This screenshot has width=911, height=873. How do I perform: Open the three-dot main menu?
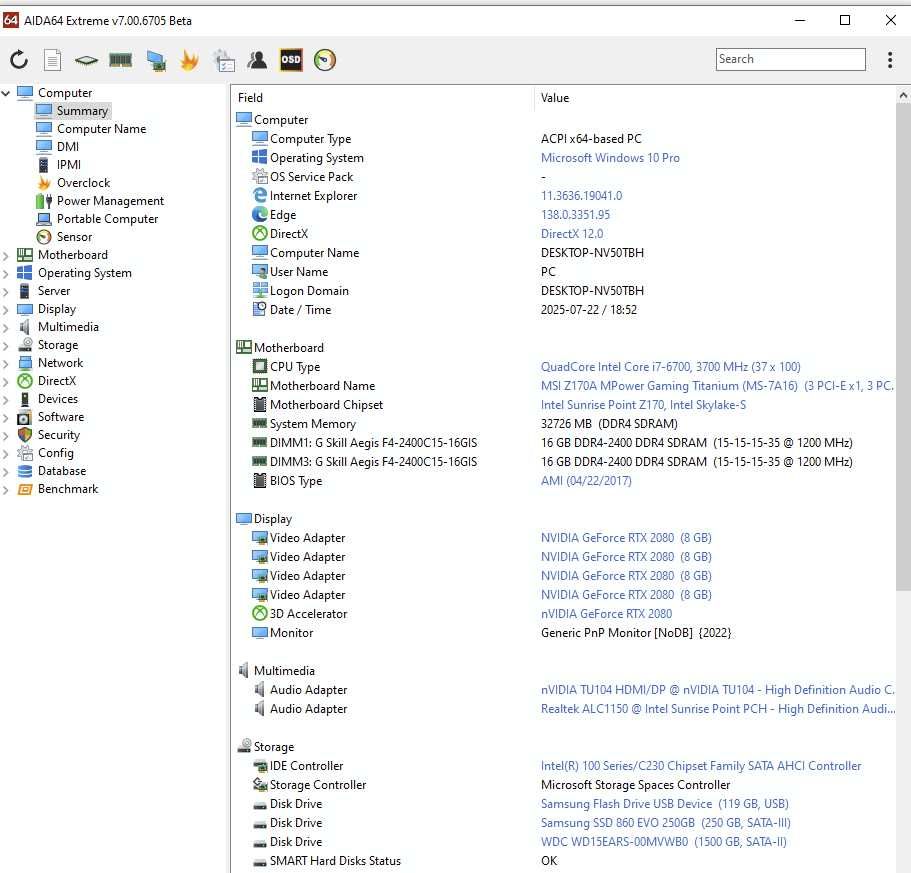pyautogui.click(x=890, y=59)
